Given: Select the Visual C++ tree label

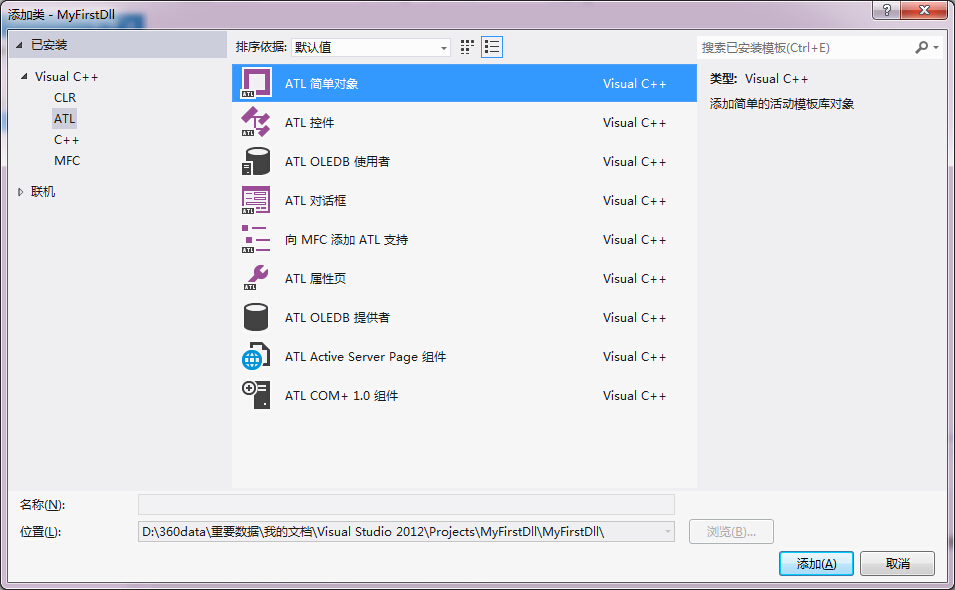Looking at the screenshot, I should pos(66,77).
